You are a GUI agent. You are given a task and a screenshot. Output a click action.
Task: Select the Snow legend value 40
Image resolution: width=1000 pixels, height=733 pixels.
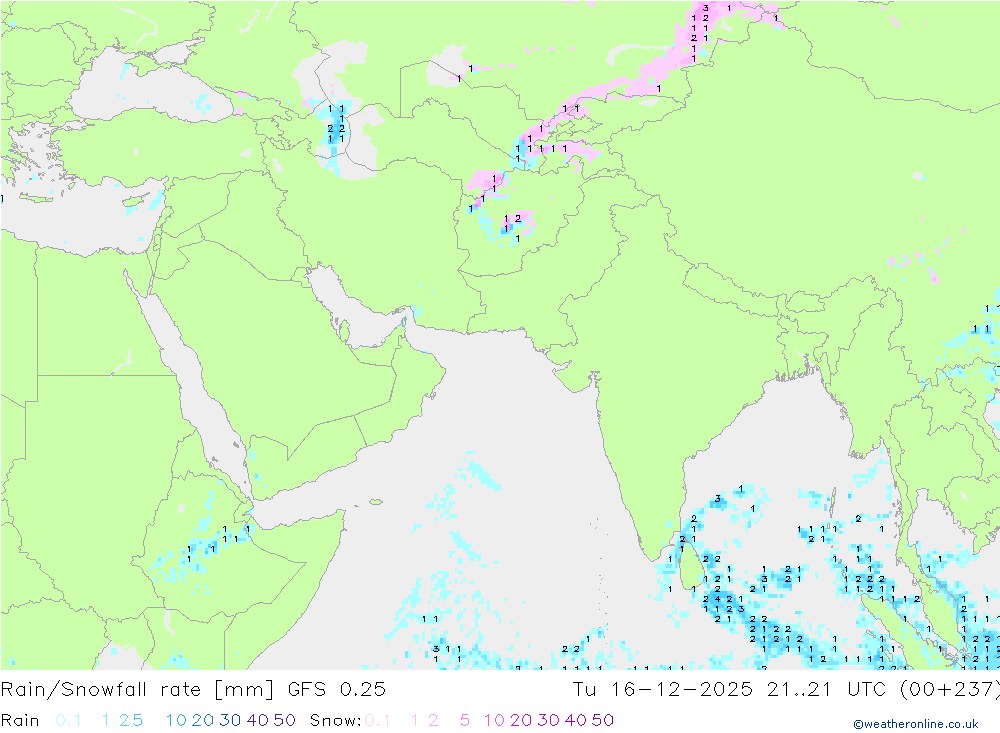click(x=576, y=720)
